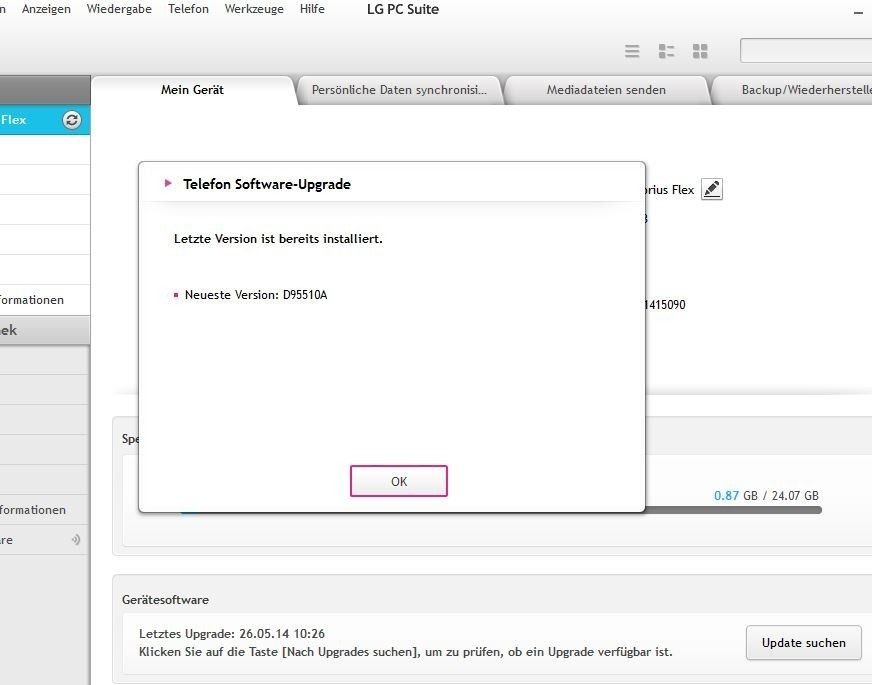This screenshot has width=872, height=685.
Task: Select the Mein Gerät tab
Action: tap(192, 90)
